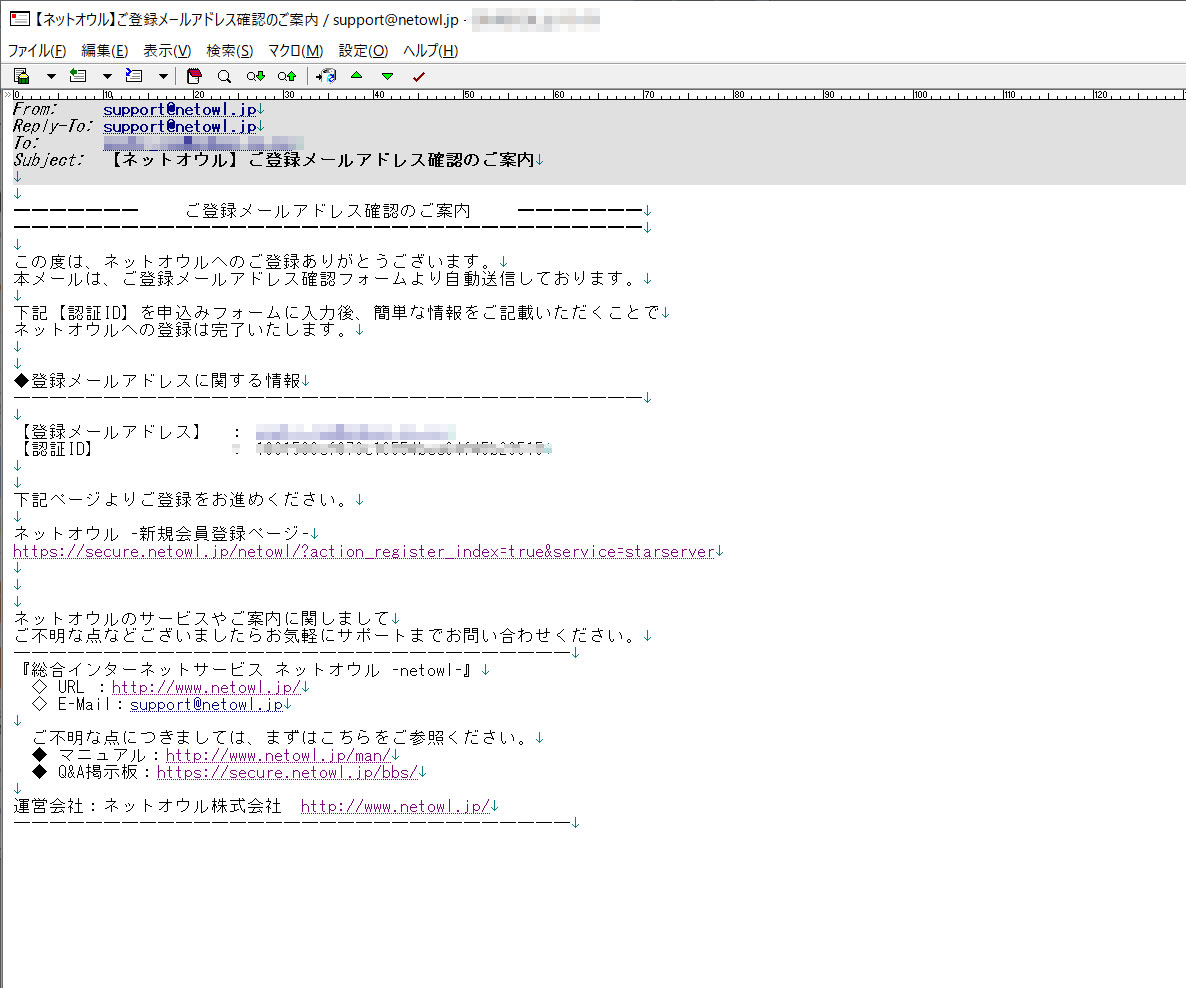Click the text 下記ページよりご登録をお進めください。
Viewport: 1186px width, 988px height.
tap(184, 499)
